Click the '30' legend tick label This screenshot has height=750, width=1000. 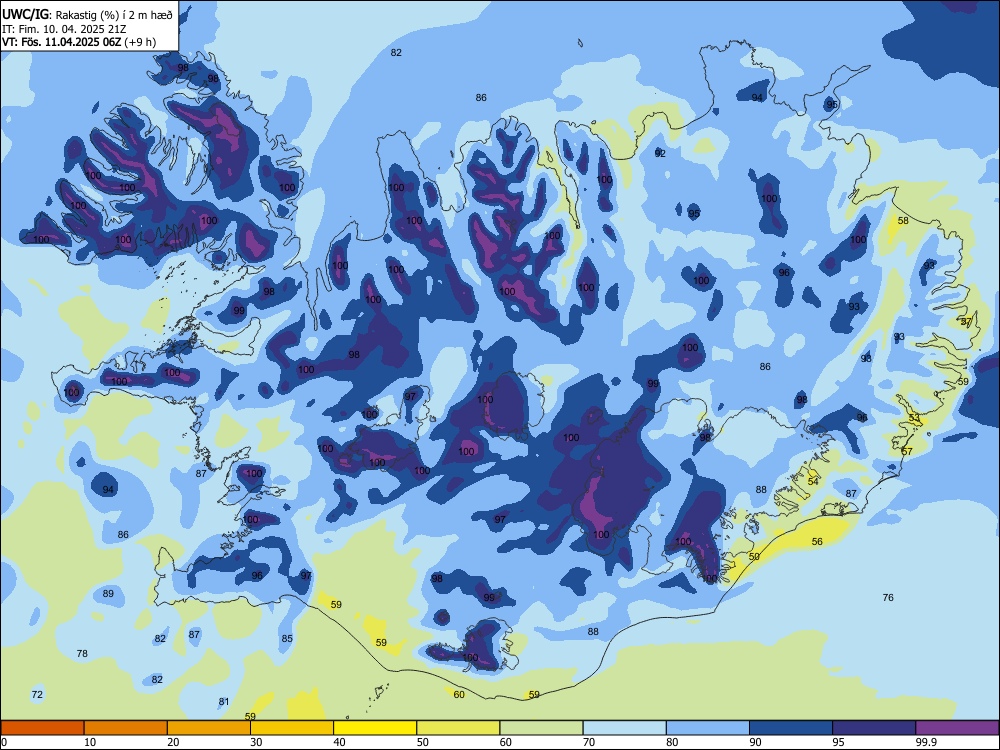pos(256,742)
